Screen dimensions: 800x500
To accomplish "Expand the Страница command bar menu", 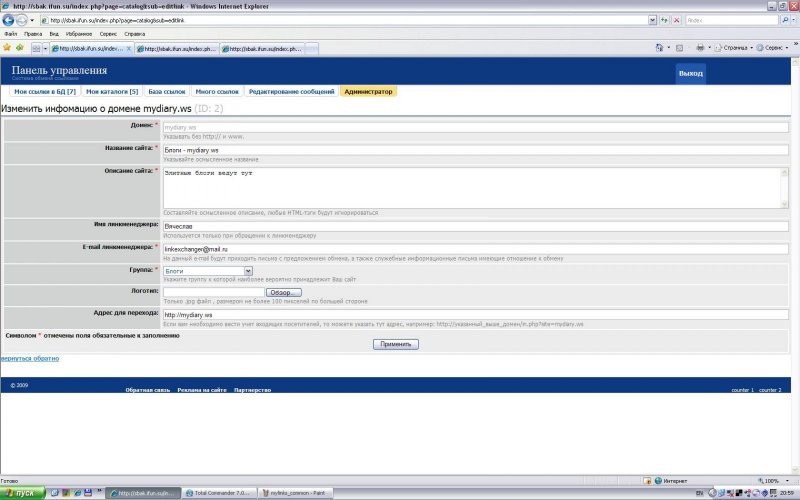I will pyautogui.click(x=737, y=47).
